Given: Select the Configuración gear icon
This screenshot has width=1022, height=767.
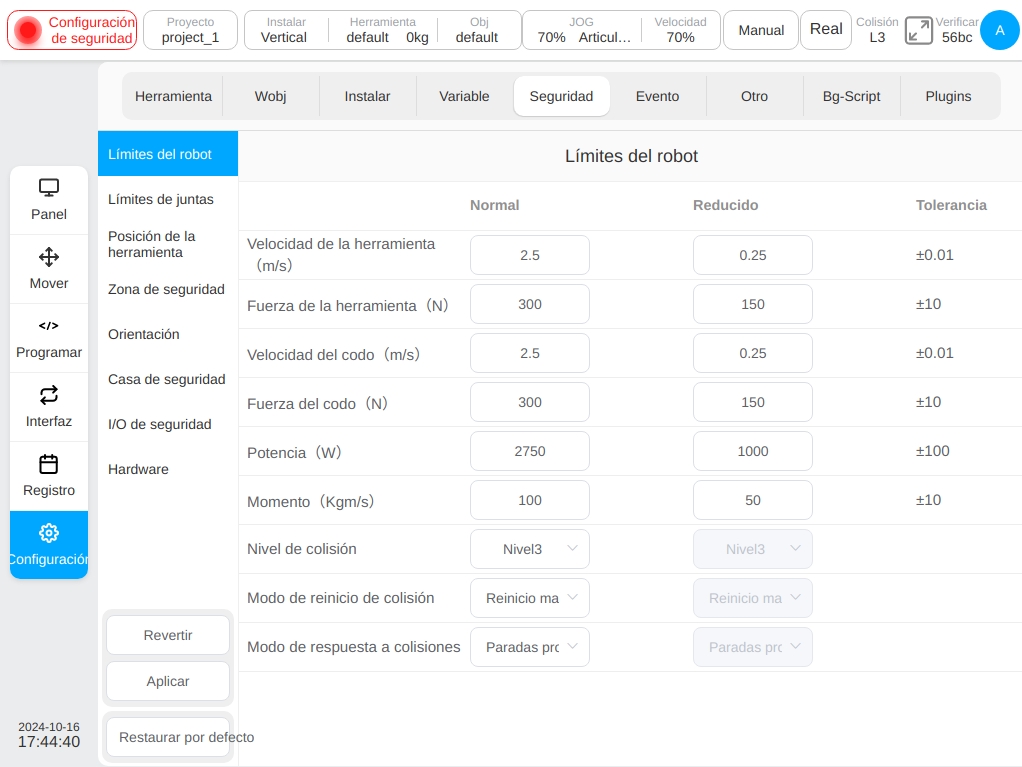Looking at the screenshot, I should tap(49, 533).
